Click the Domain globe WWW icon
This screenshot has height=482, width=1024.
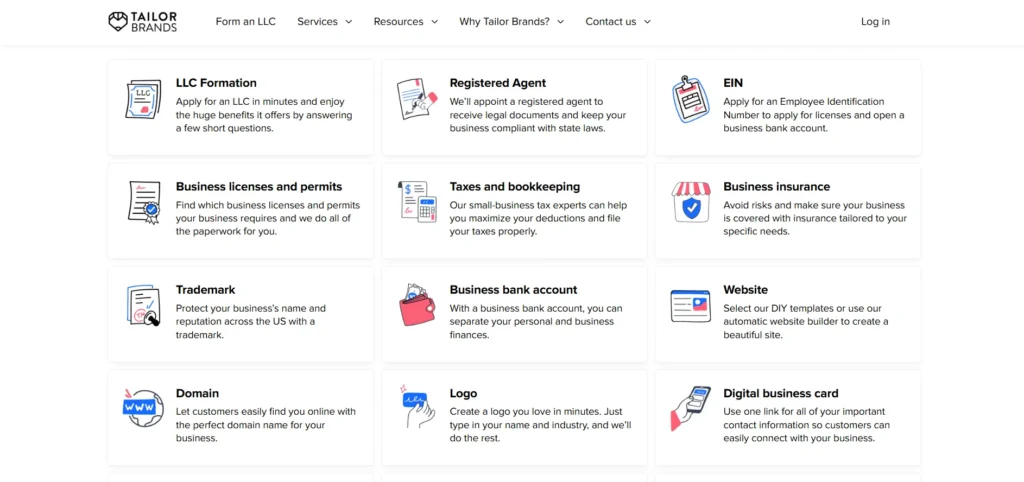click(143, 408)
